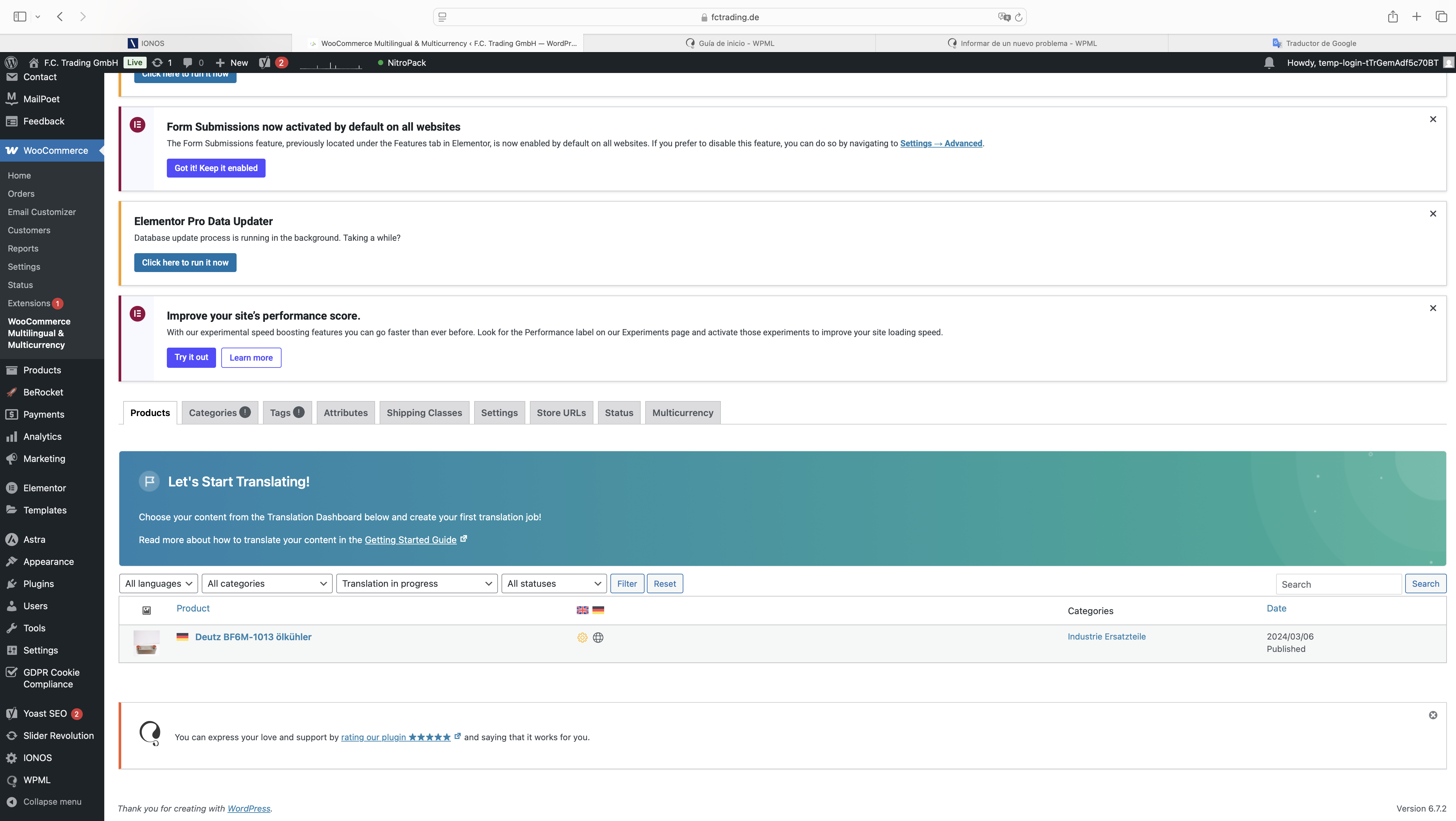Open the NitroPack admin bar item
The width and height of the screenshot is (1456, 821).
(402, 63)
